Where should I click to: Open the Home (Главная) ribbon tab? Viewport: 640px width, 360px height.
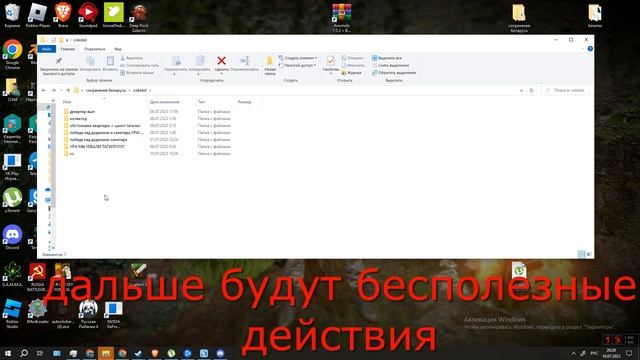click(x=68, y=49)
